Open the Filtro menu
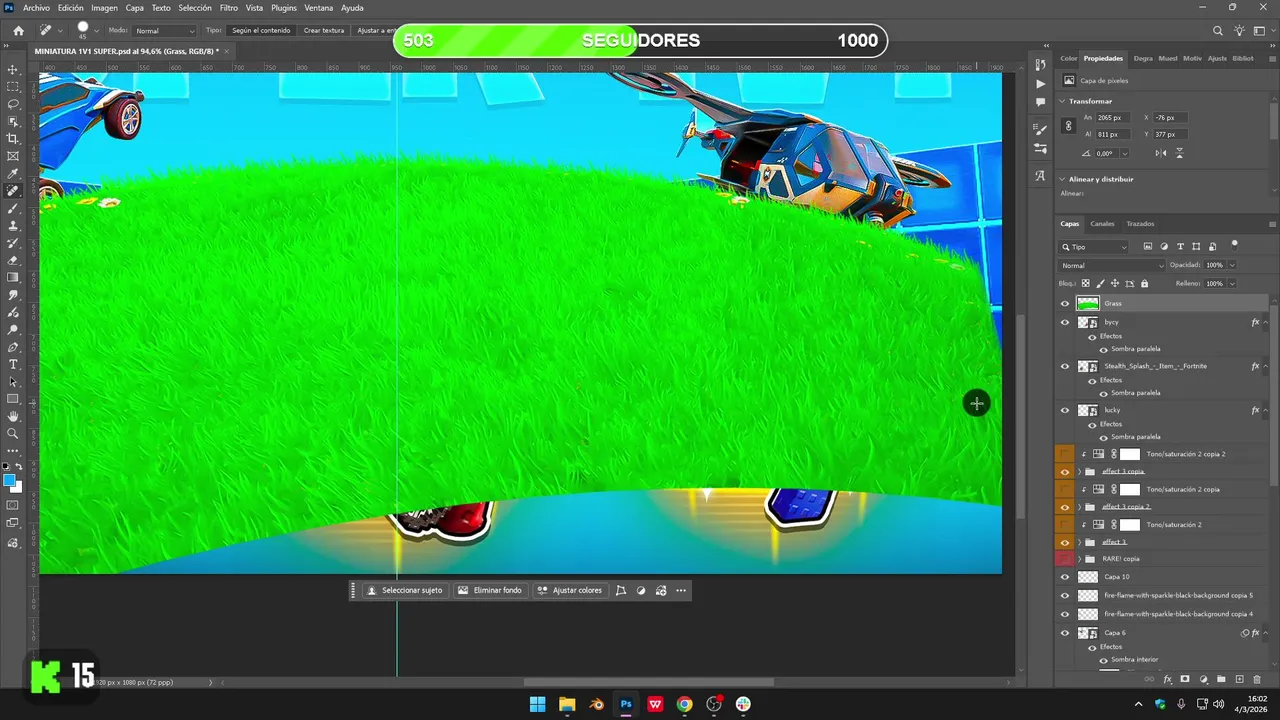Screen dimensions: 1280x720 tap(229, 8)
